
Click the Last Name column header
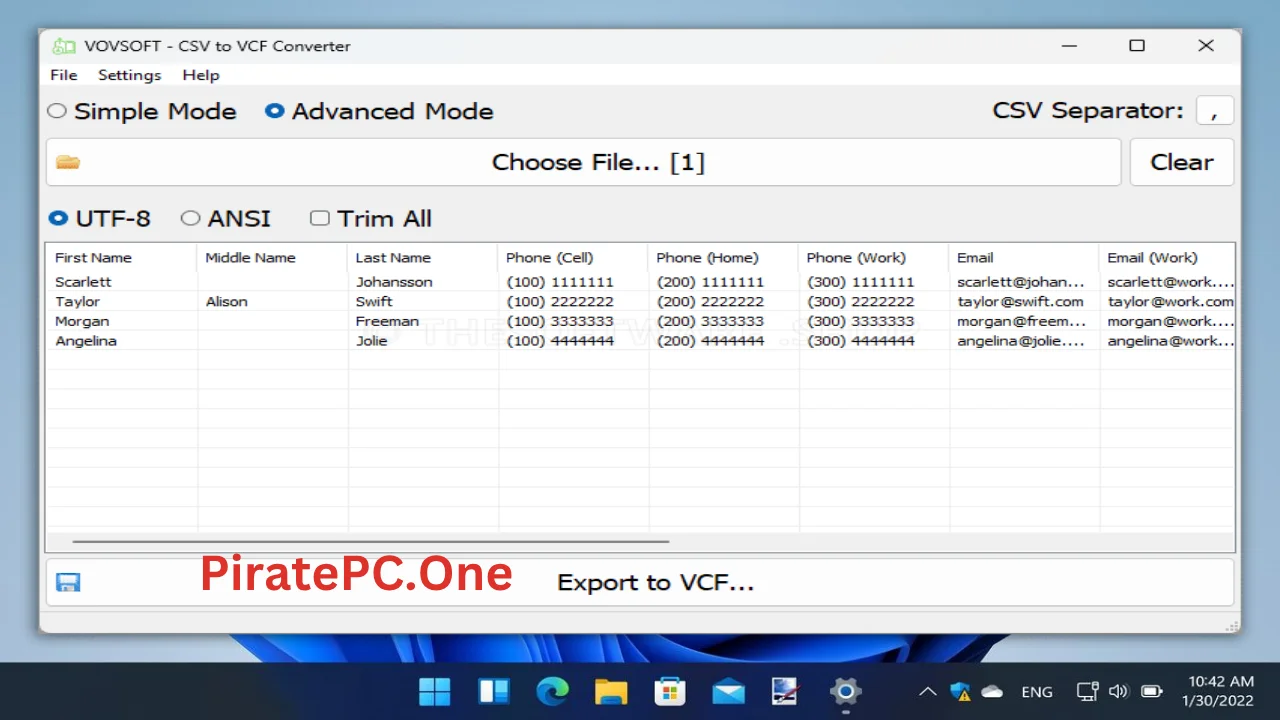tap(423, 257)
